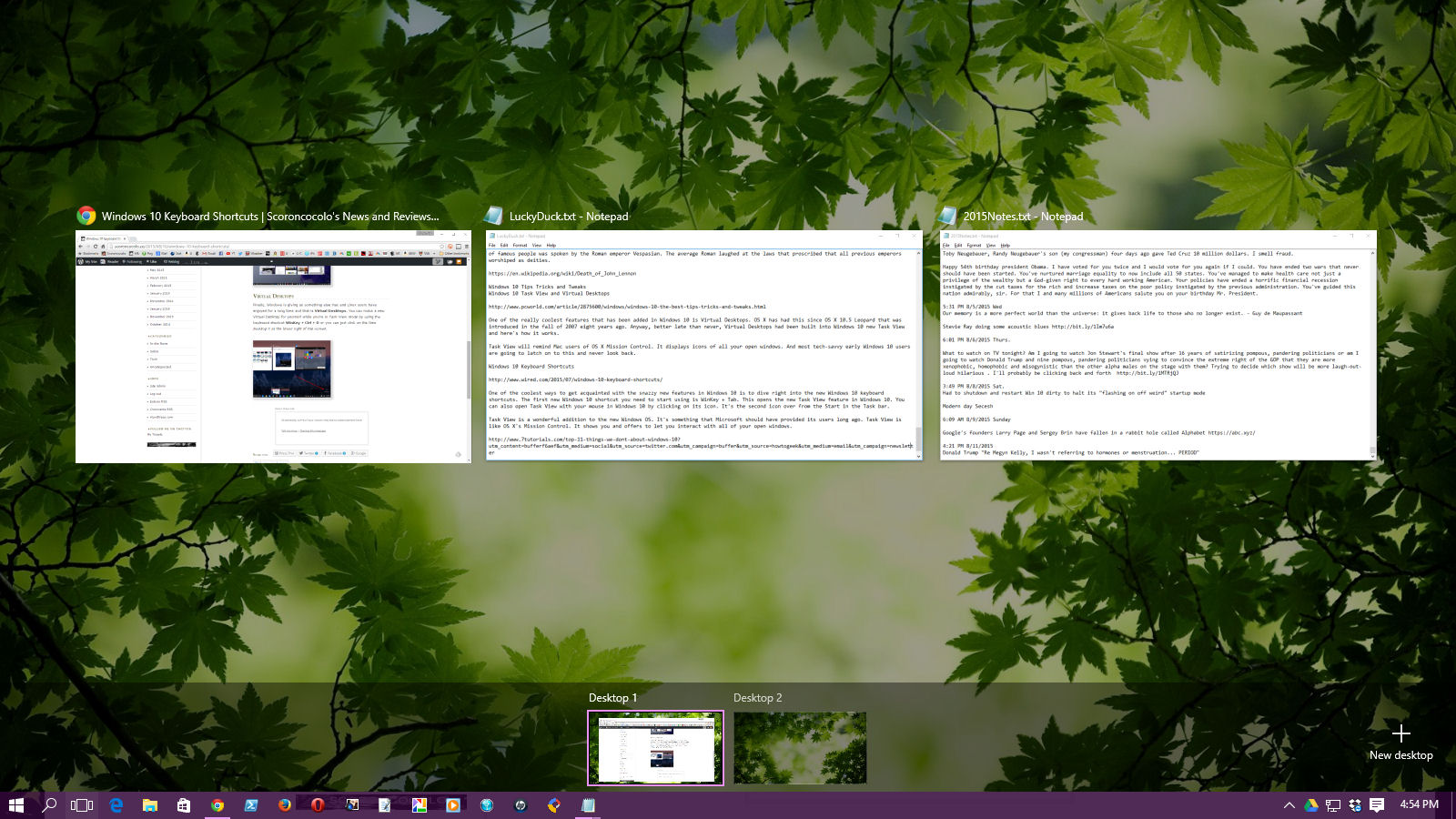The image size is (1456, 819).
Task: Select the Desktop 1 thumbnail
Action: coord(655,747)
